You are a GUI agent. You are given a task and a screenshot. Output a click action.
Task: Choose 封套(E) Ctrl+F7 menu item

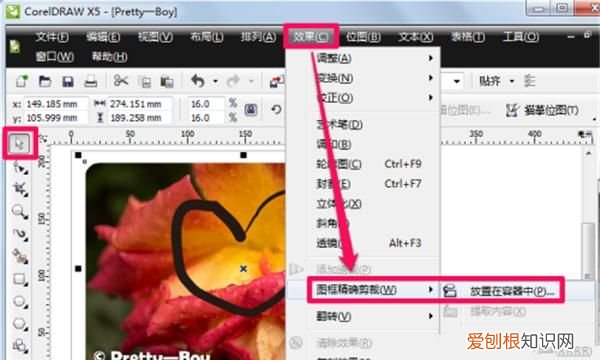pyautogui.click(x=363, y=184)
